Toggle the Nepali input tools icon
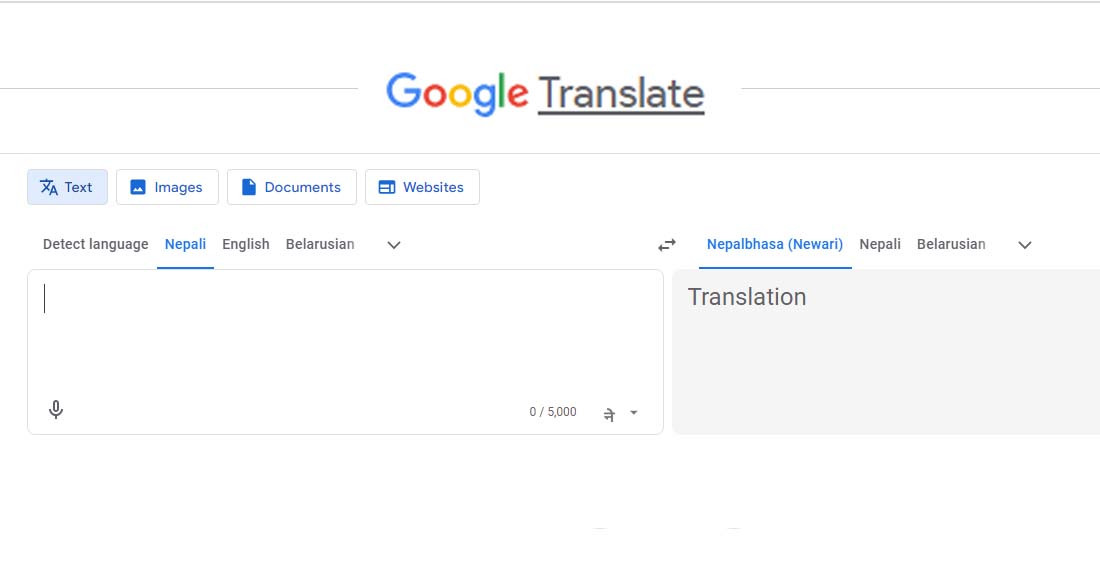 pyautogui.click(x=609, y=413)
